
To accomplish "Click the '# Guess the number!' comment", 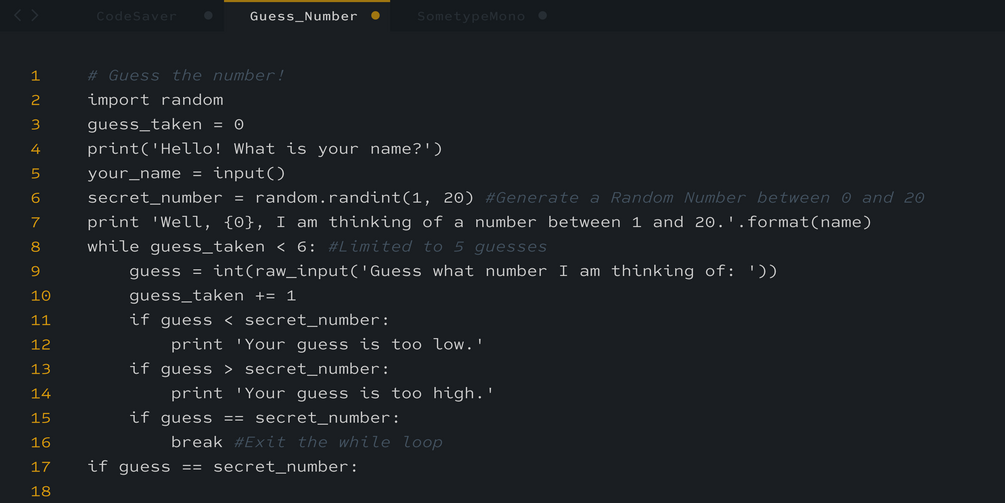I will [186, 76].
